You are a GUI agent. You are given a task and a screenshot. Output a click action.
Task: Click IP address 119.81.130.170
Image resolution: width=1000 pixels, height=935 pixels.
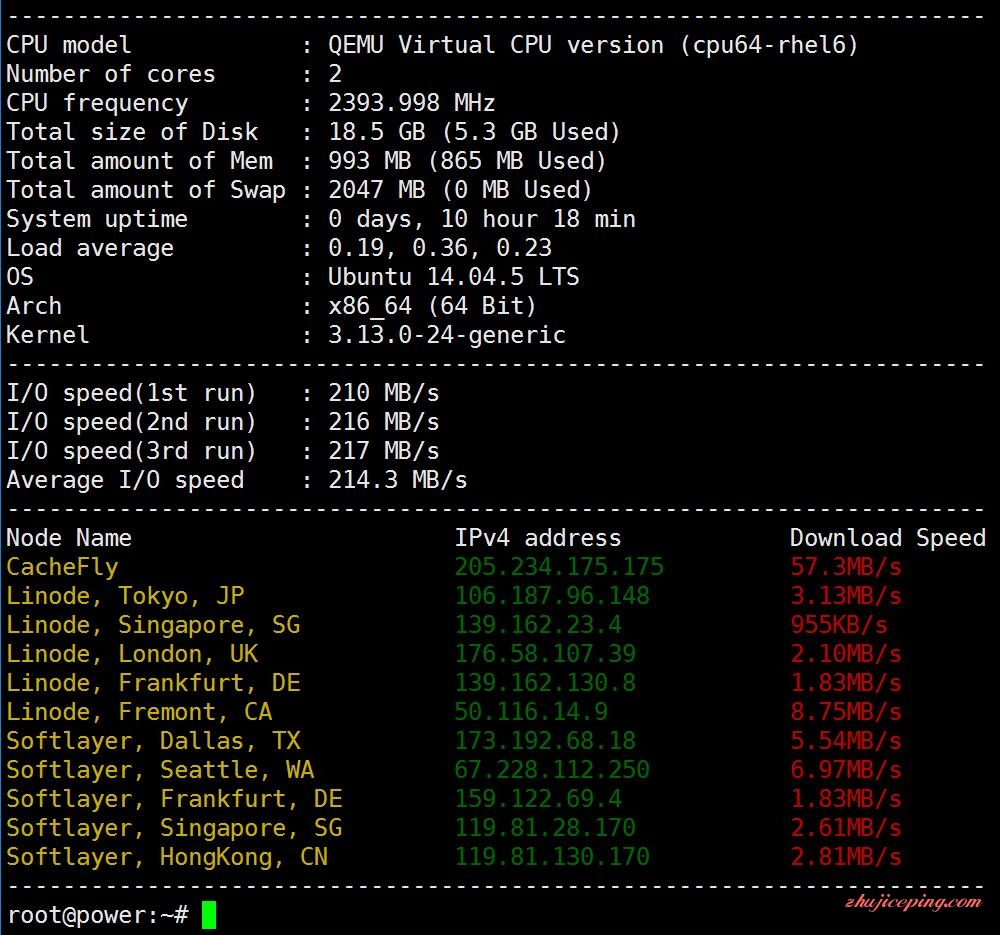point(552,856)
